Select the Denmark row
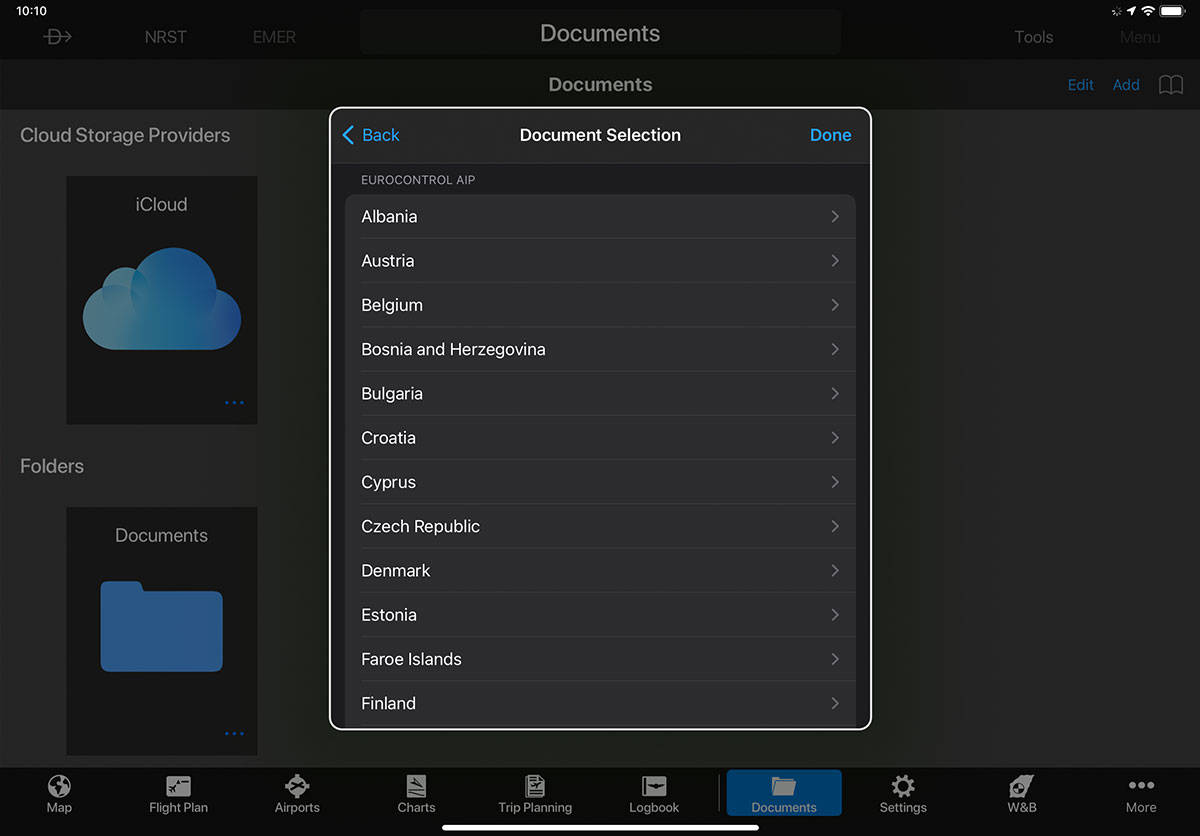This screenshot has width=1200, height=836. tap(600, 571)
